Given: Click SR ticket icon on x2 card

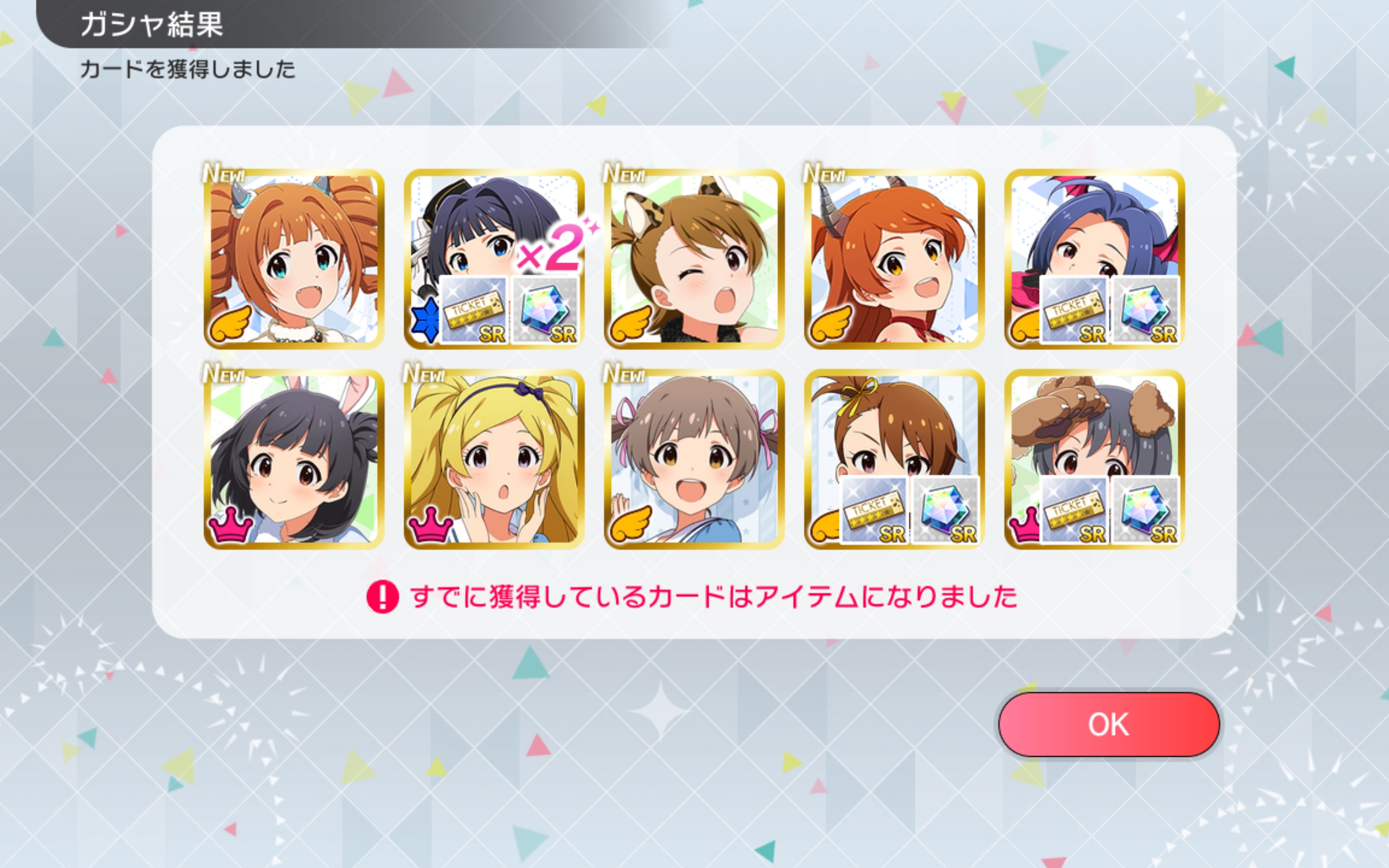Looking at the screenshot, I should pyautogui.click(x=474, y=310).
